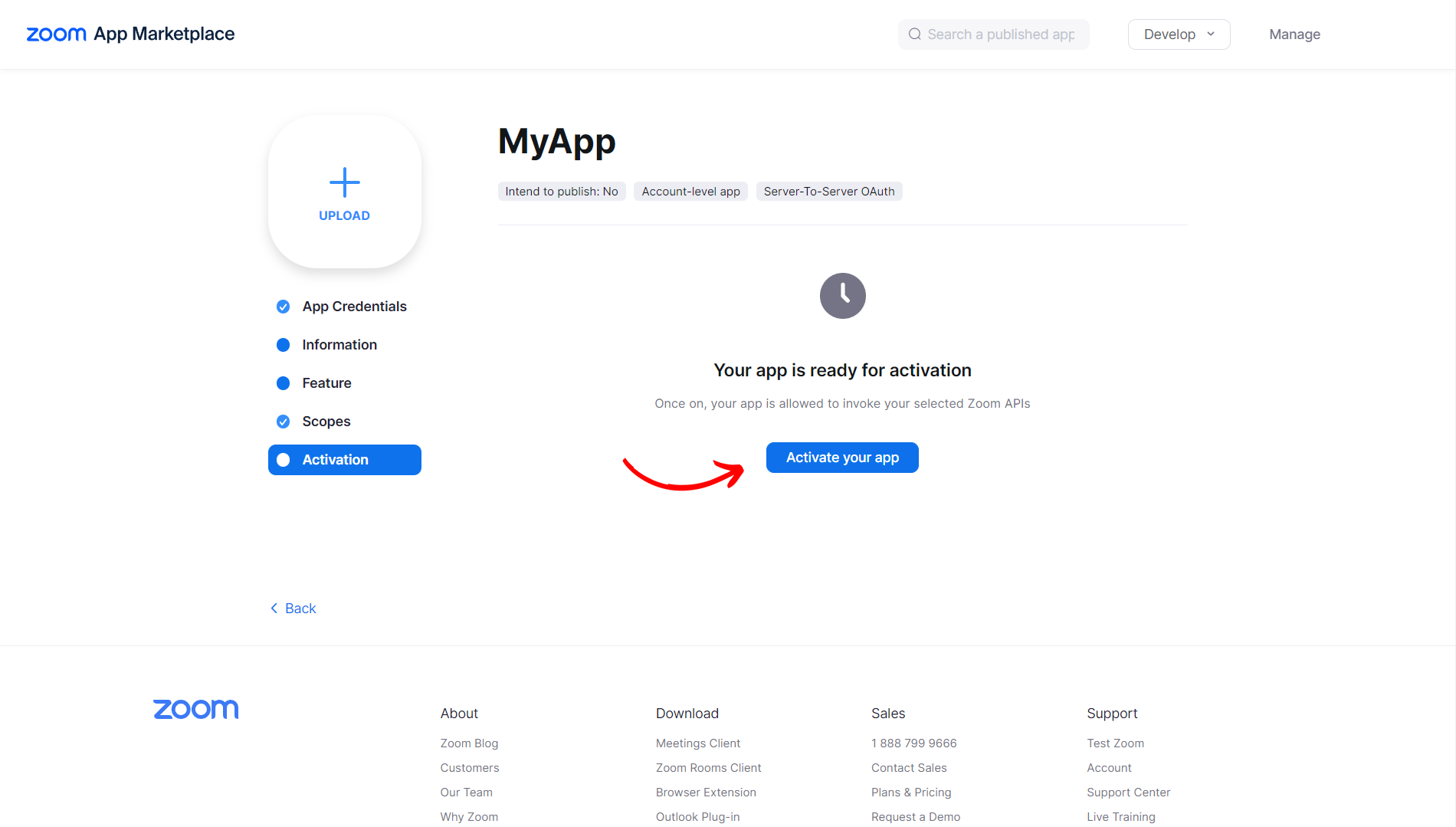Open the Zoom Blog footer link
The image size is (1456, 827).
469,743
